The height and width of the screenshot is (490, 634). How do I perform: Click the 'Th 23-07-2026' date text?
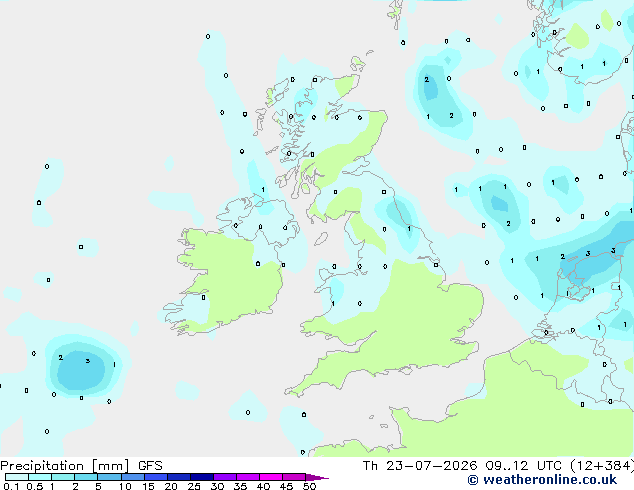tap(420, 466)
